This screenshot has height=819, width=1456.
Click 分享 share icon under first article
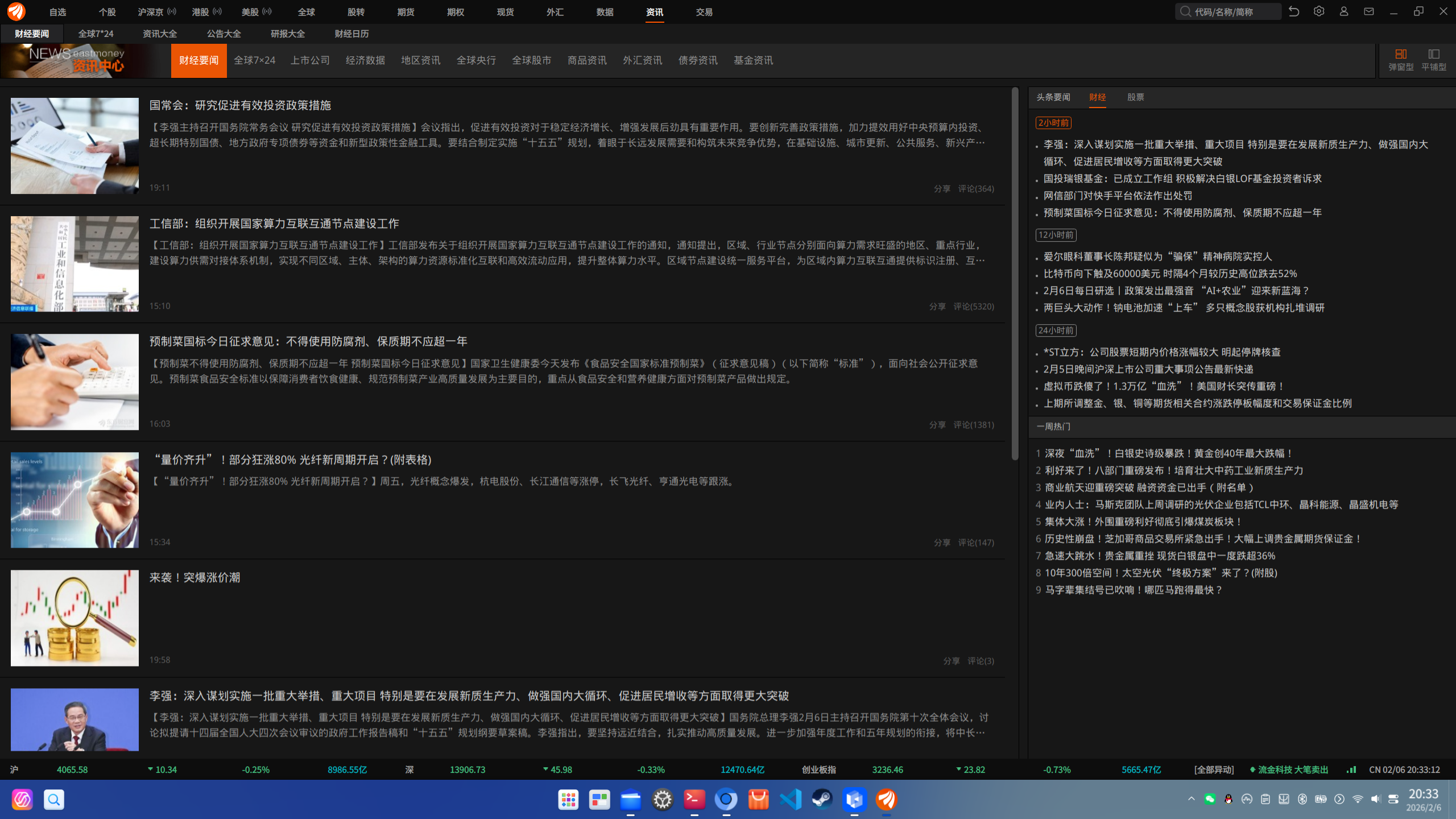tap(941, 188)
